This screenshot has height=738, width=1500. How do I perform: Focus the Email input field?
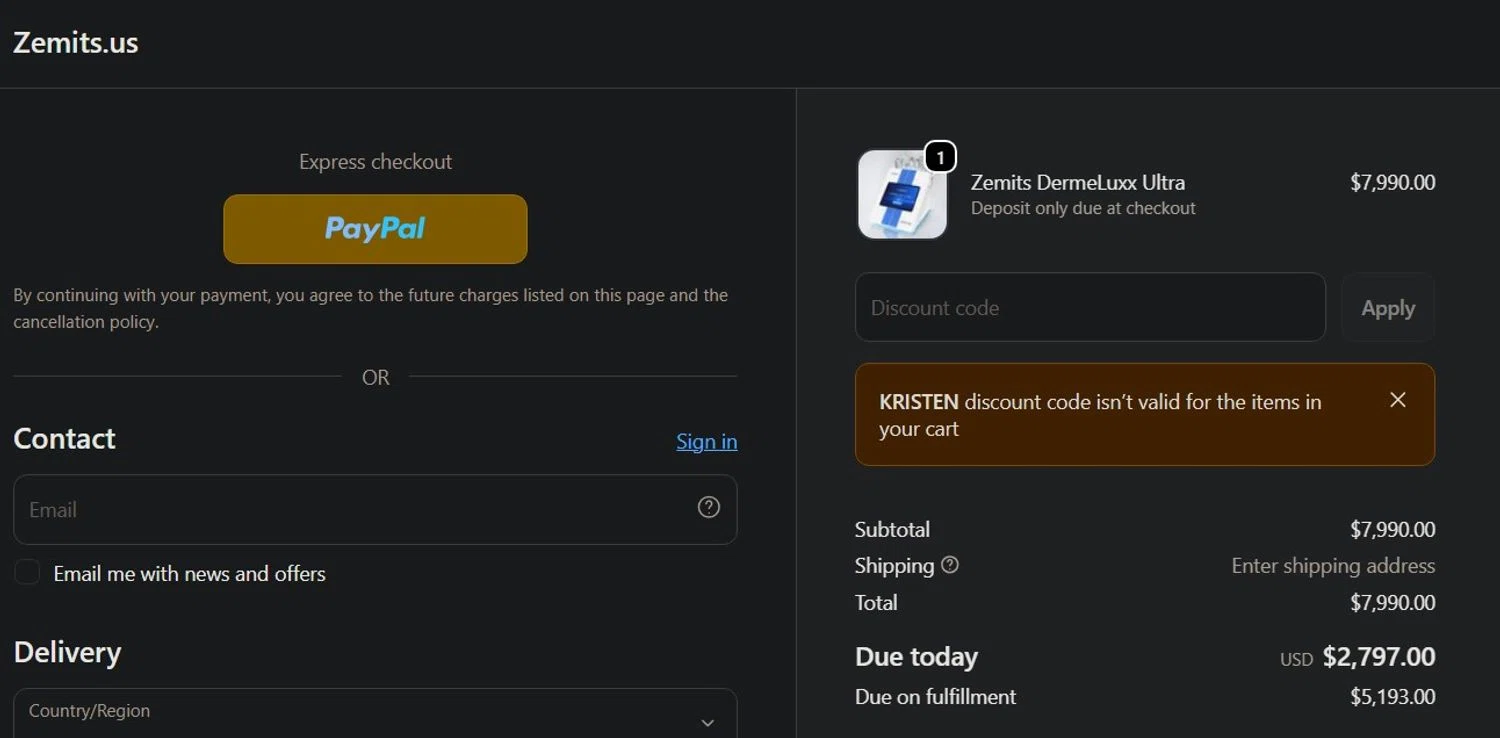(375, 509)
